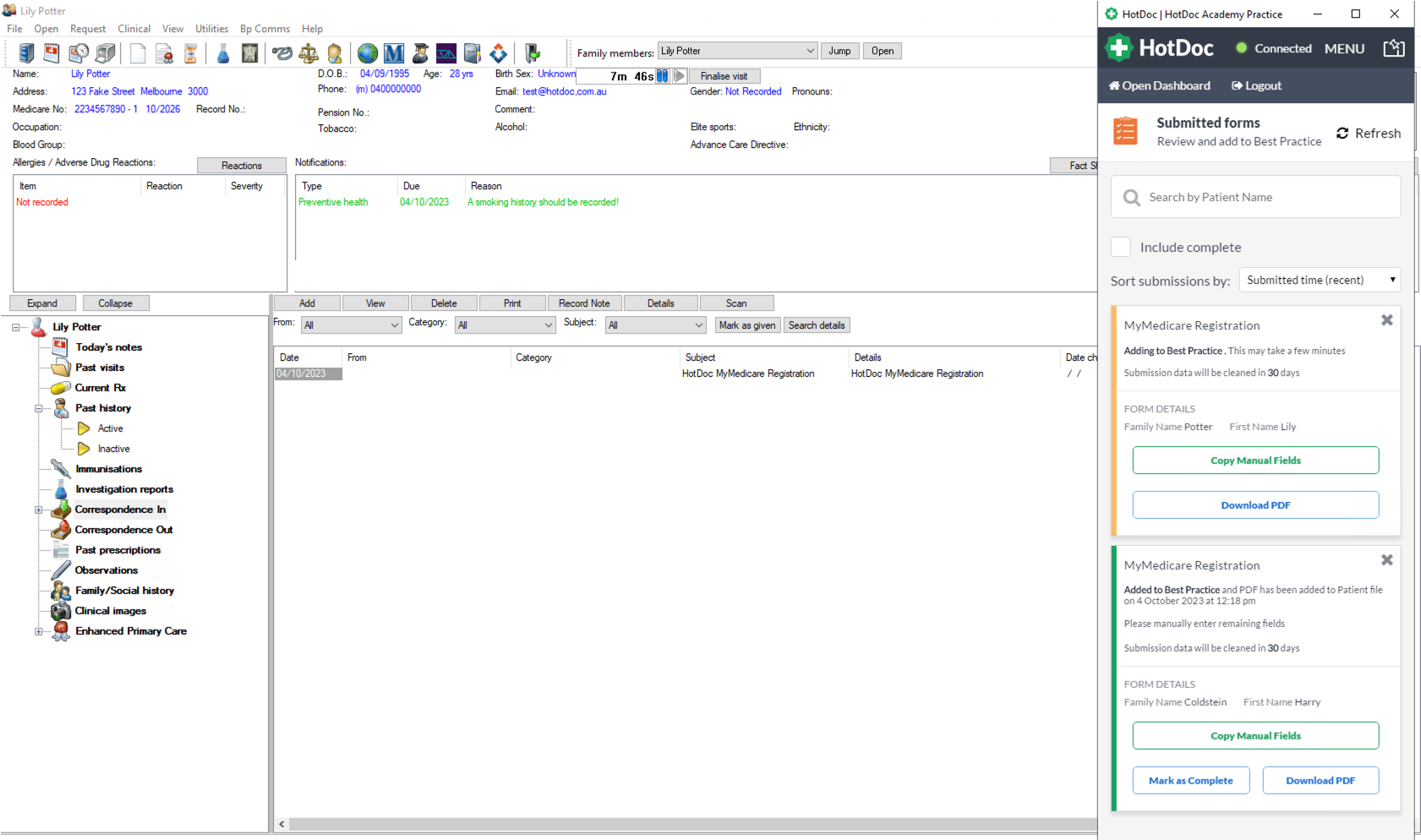Pause the visit timer
The width and height of the screenshot is (1421, 840).
[x=663, y=76]
